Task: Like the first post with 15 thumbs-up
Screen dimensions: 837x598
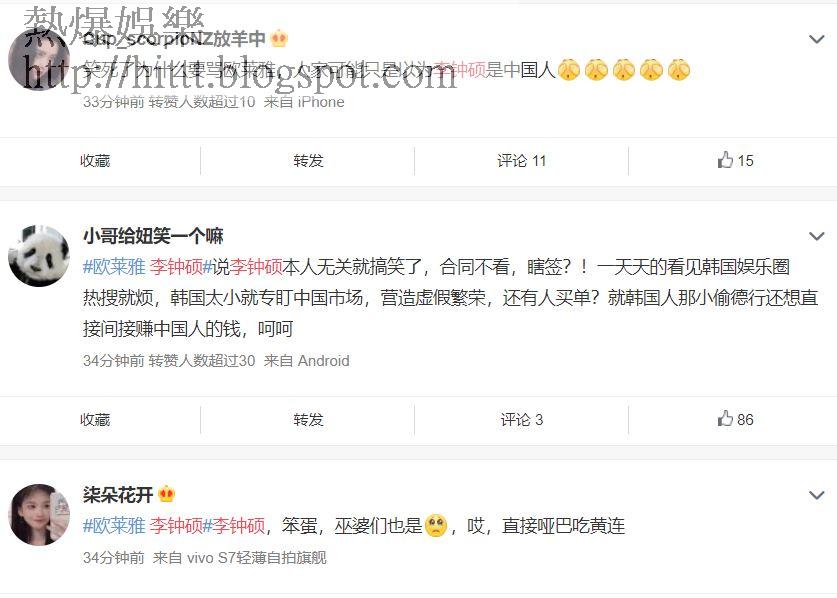Action: [735, 160]
